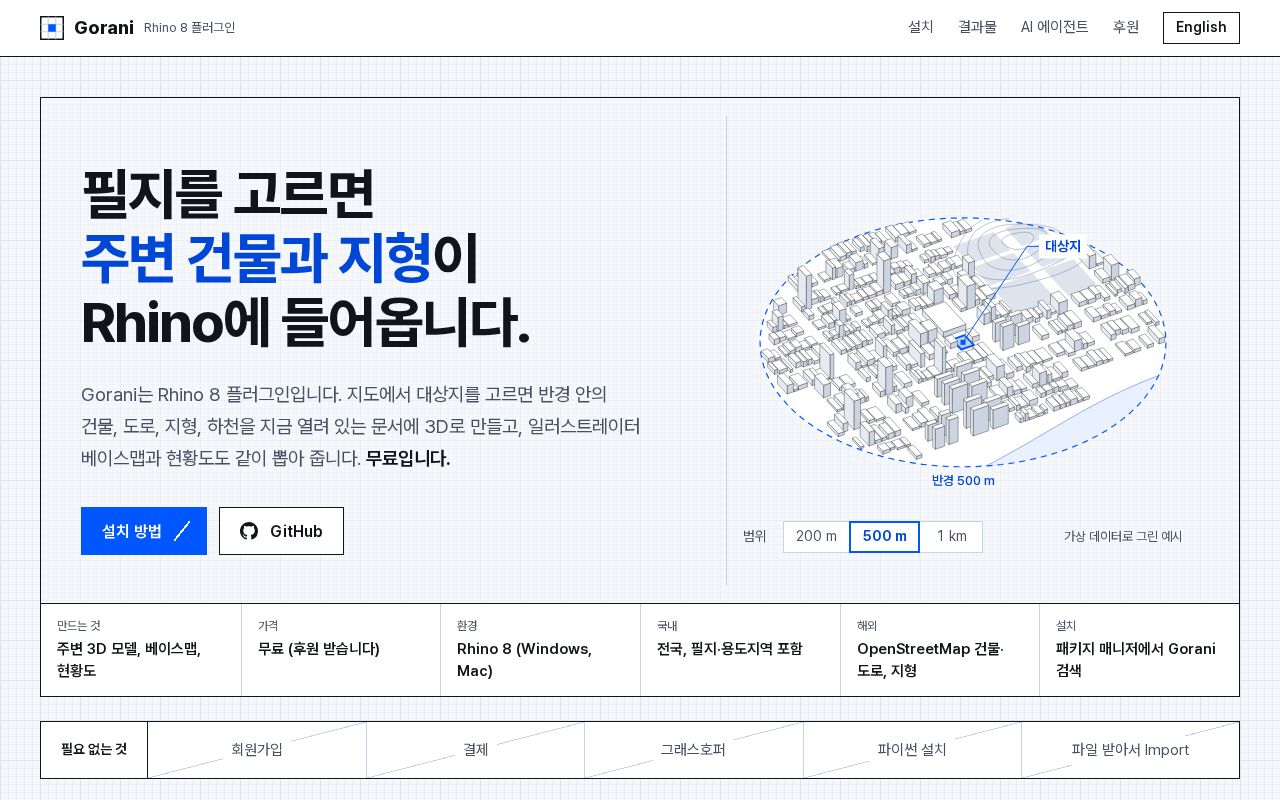The height and width of the screenshot is (800, 1280).
Task: Click the 가상 데이터로 그린 예시 note
Action: coord(1123,537)
